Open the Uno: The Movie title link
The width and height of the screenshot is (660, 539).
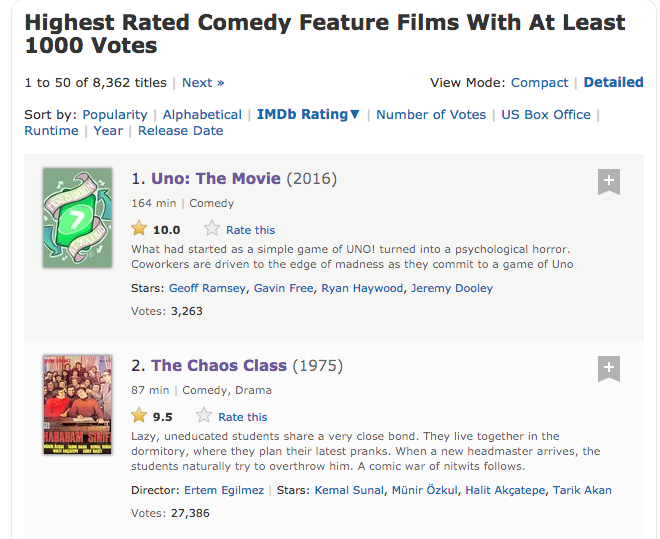(x=216, y=179)
